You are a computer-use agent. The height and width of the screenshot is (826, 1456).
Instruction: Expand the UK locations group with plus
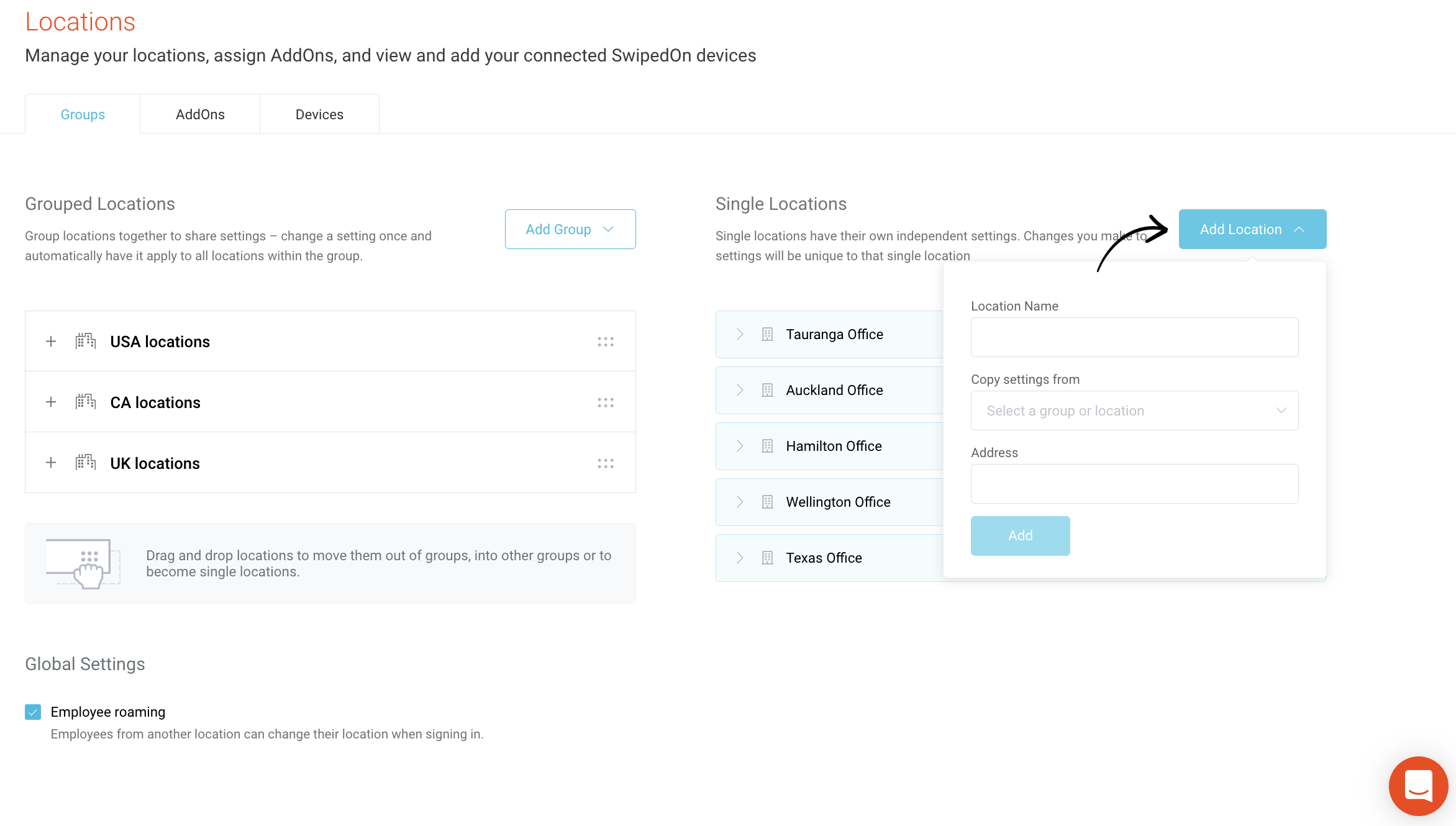click(51, 463)
